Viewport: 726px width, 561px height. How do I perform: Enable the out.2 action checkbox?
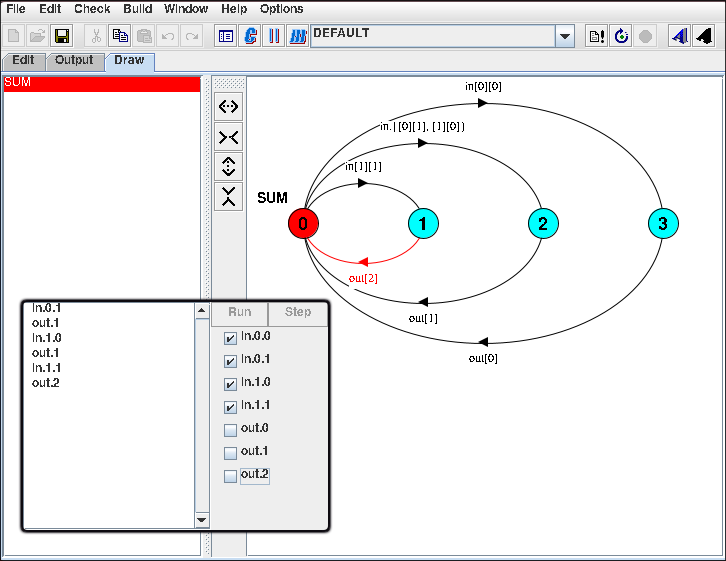[231, 476]
